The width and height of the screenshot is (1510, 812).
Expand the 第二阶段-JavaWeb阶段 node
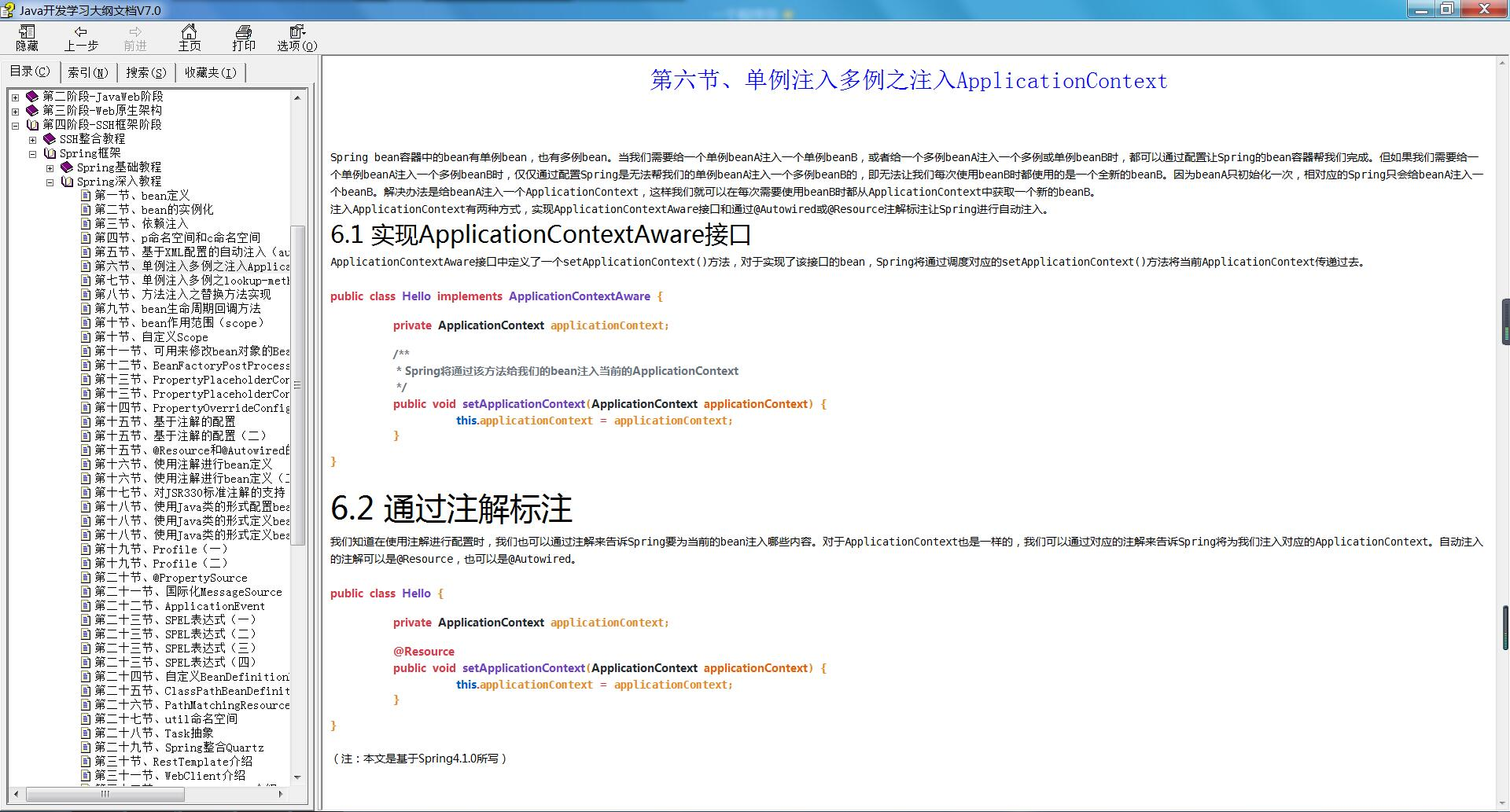15,97
